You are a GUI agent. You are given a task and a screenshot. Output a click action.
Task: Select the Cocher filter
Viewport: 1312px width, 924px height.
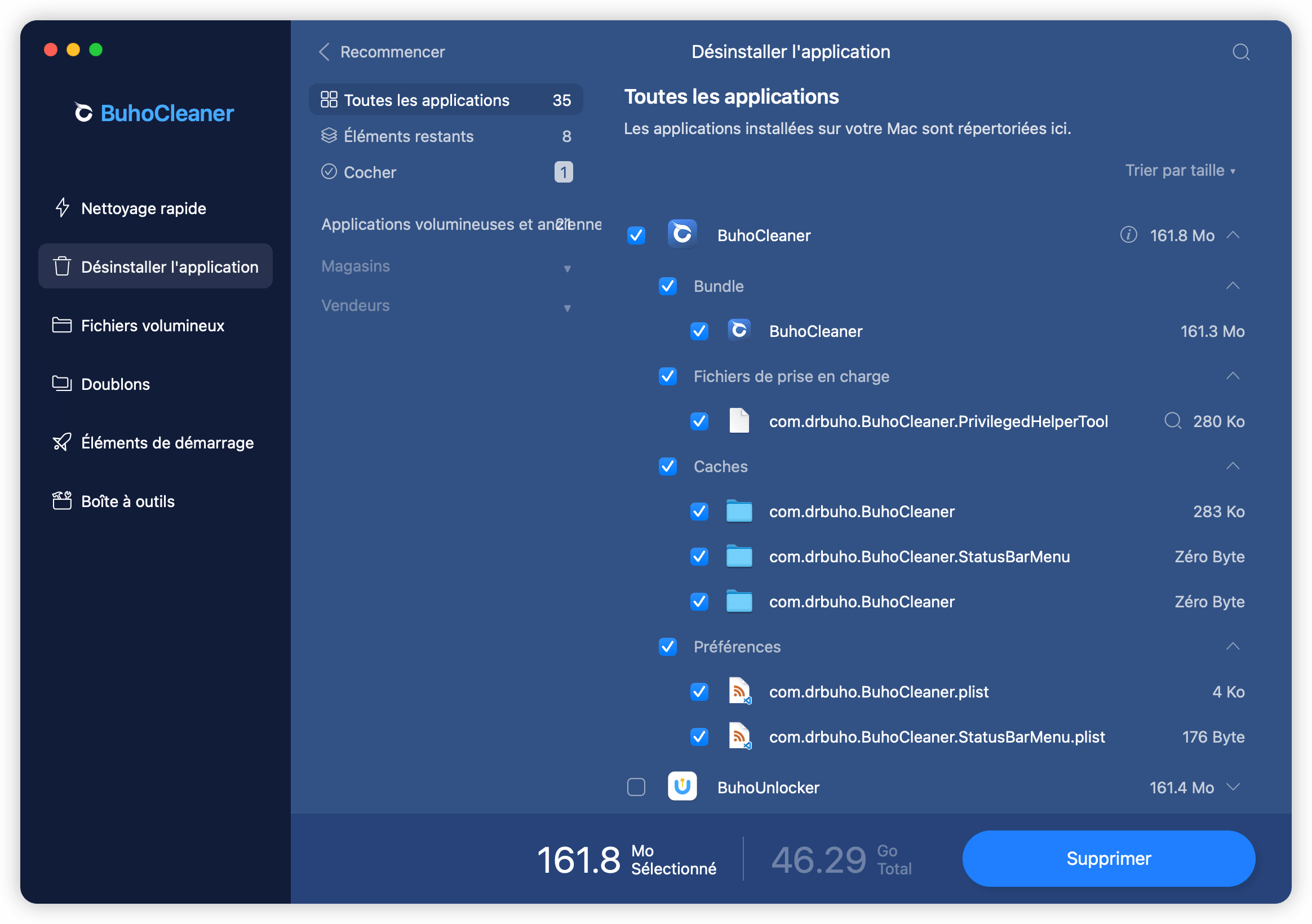(446, 171)
